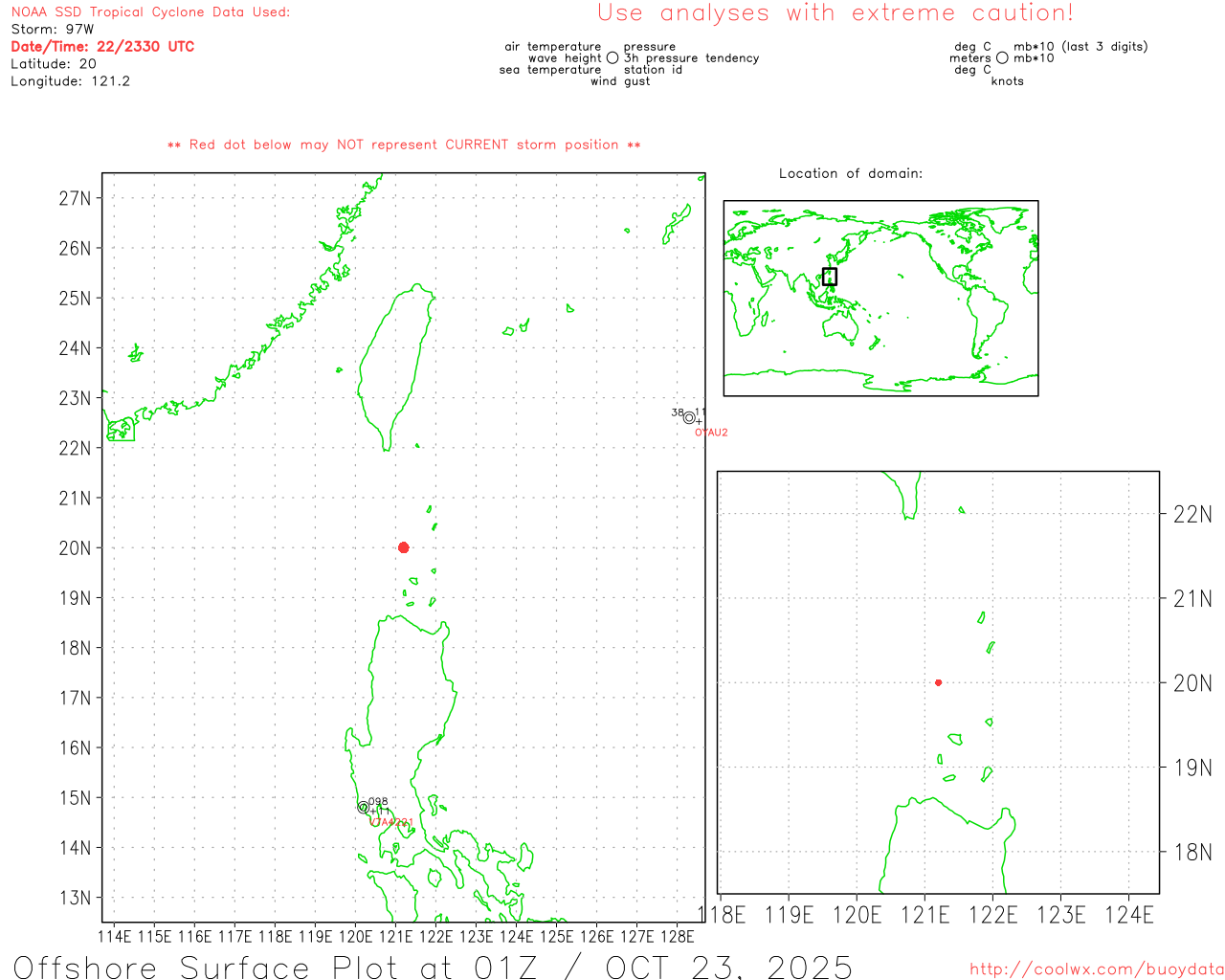
Task: Click the red OYAU2 station ID label
Action: (x=711, y=433)
